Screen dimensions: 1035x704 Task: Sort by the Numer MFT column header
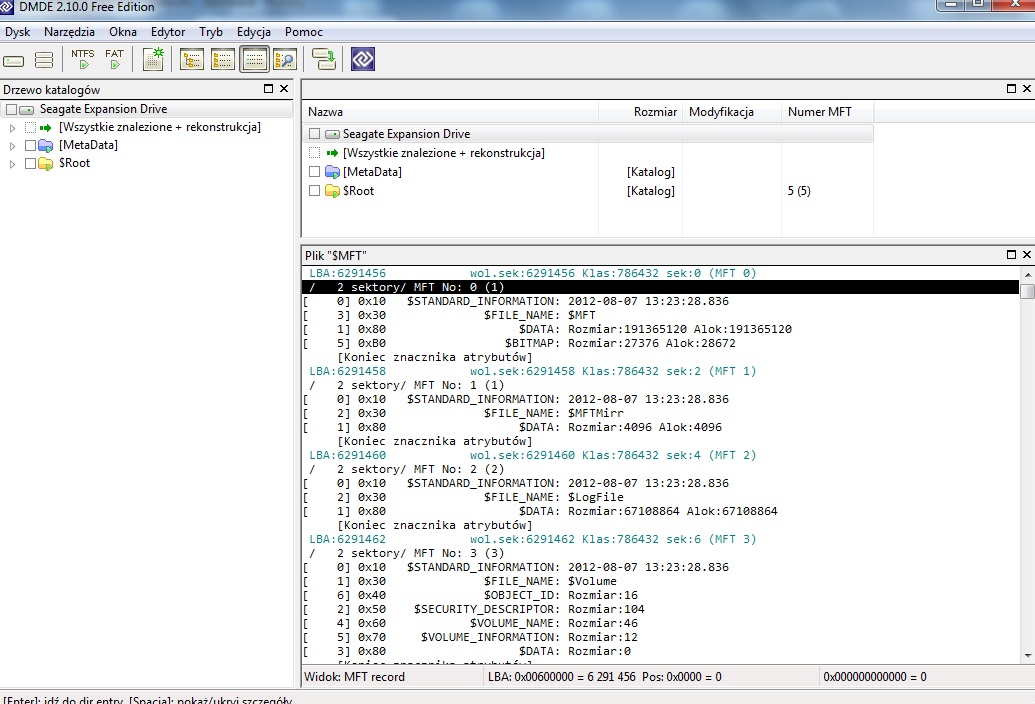pos(827,112)
